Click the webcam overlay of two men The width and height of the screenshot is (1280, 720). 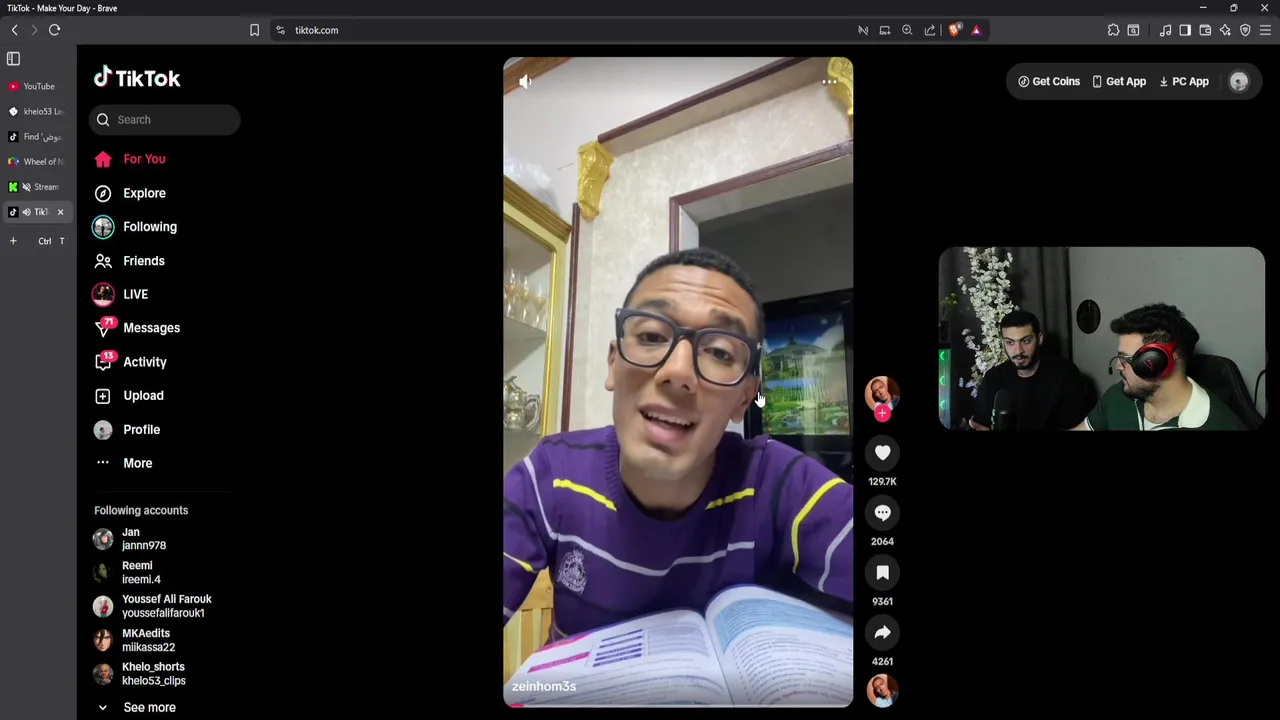click(1101, 339)
